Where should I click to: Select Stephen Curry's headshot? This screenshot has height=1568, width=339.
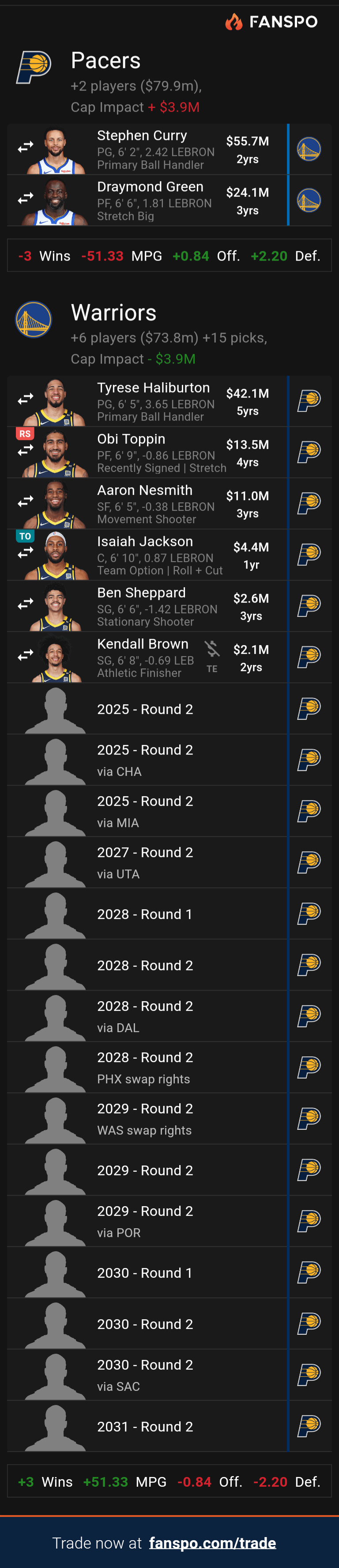[x=56, y=150]
